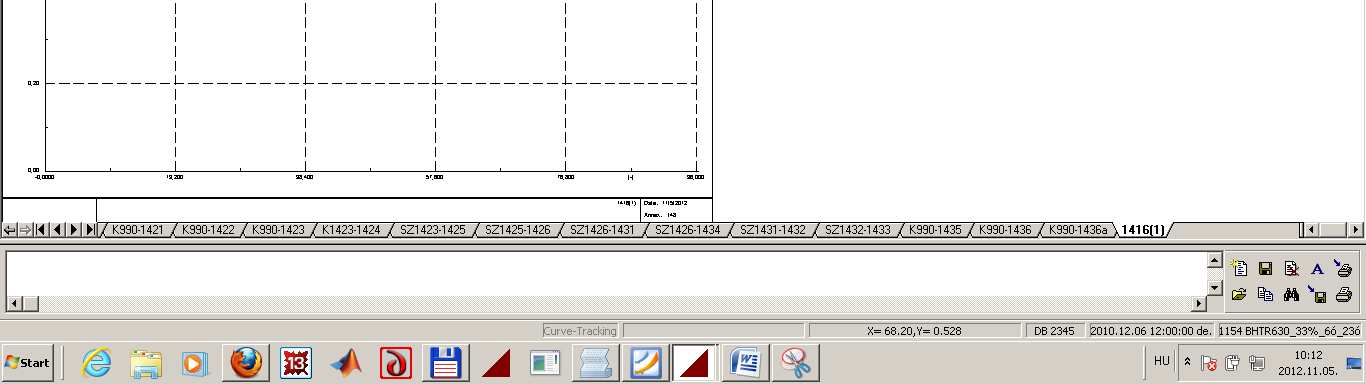Click the first dark red triangle taskbar icon

tap(496, 363)
